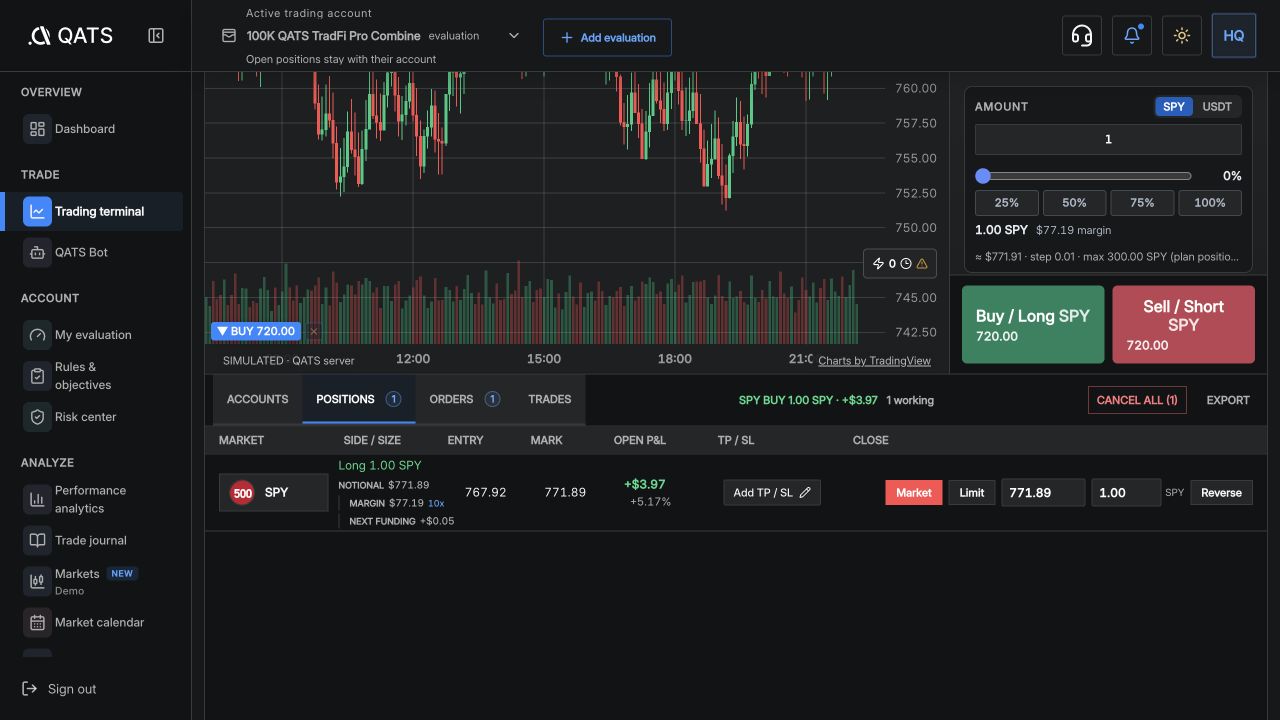1280x720 pixels.
Task: Click Buy / Long SPY button
Action: 1033,324
